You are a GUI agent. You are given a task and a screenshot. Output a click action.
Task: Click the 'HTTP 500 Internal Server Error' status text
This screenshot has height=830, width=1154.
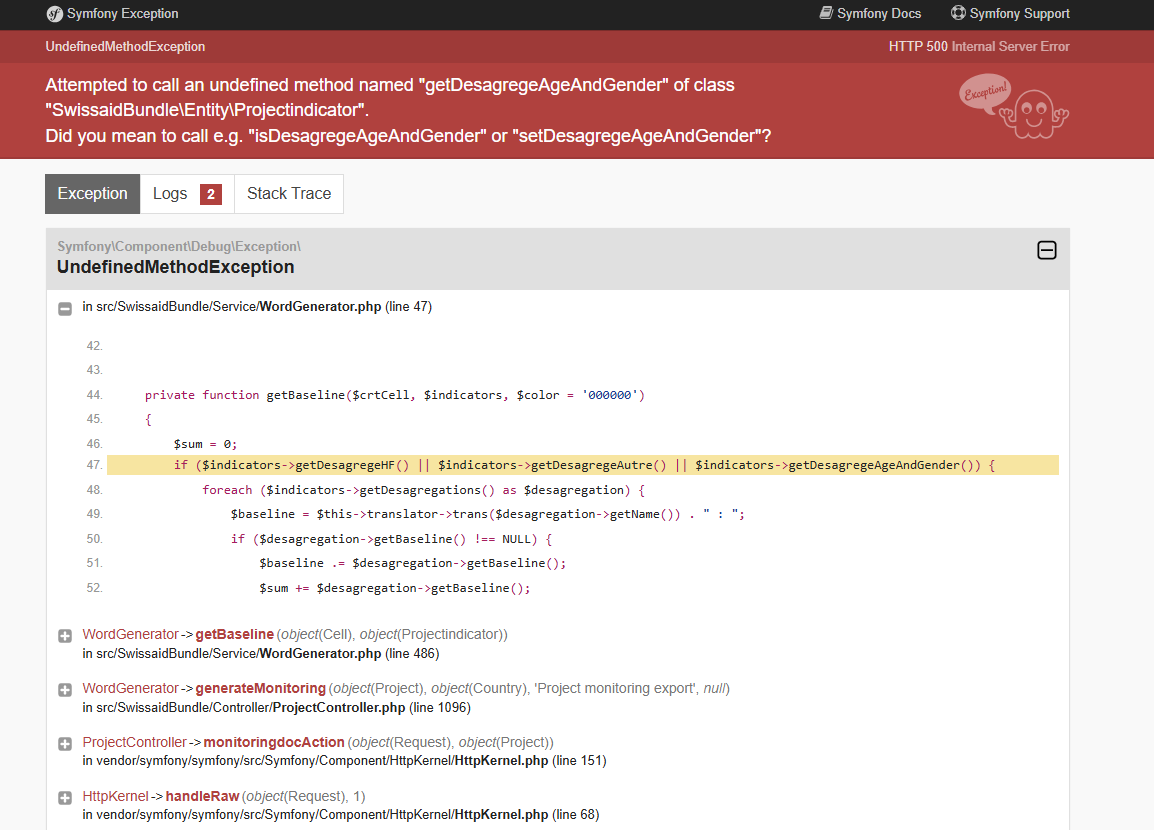tap(979, 46)
